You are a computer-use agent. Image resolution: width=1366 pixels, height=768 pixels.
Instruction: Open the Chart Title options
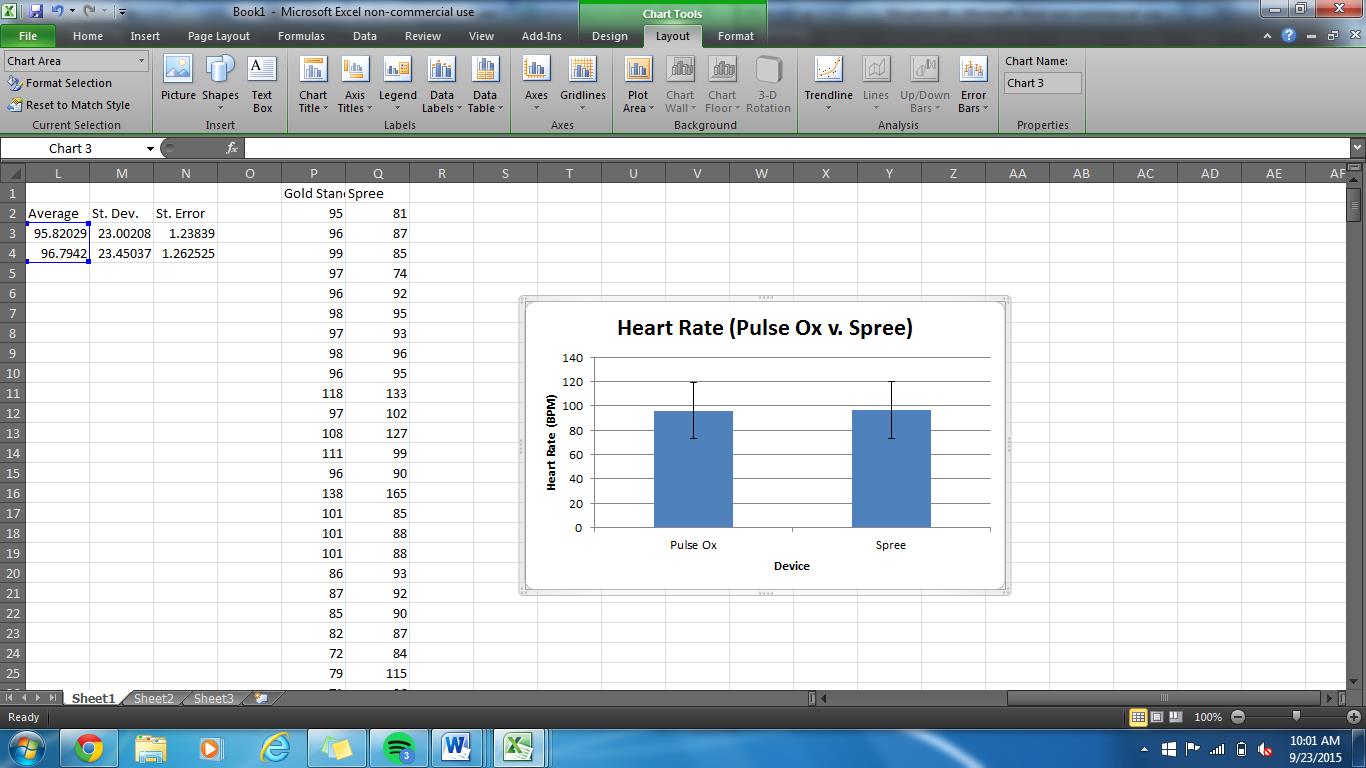(x=313, y=84)
